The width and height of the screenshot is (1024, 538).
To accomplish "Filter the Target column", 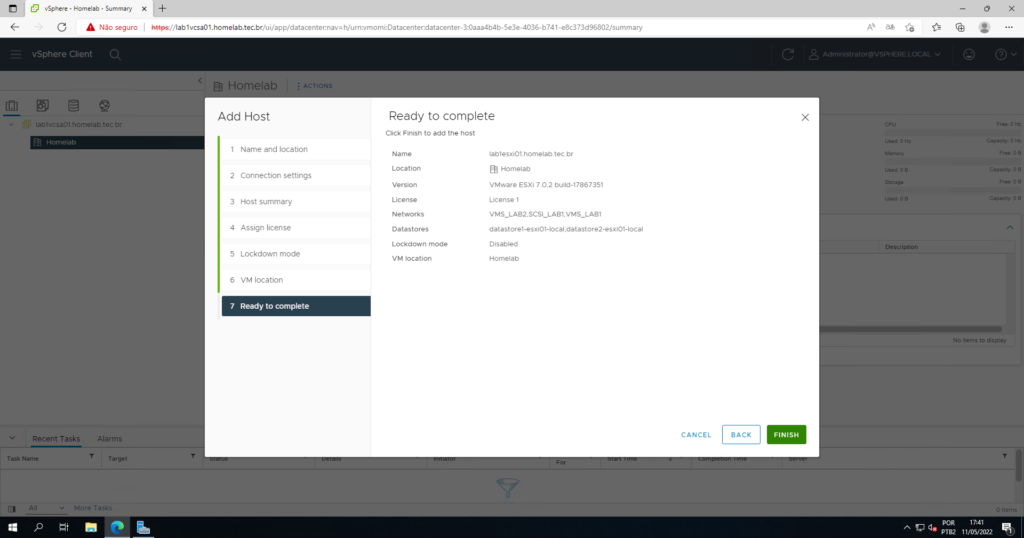I will tap(193, 456).
